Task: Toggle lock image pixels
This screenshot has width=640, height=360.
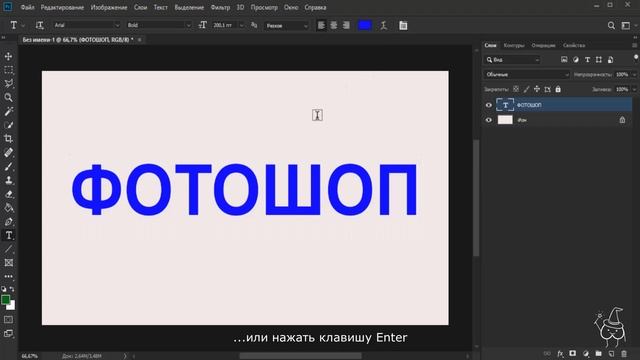Action: click(x=527, y=89)
